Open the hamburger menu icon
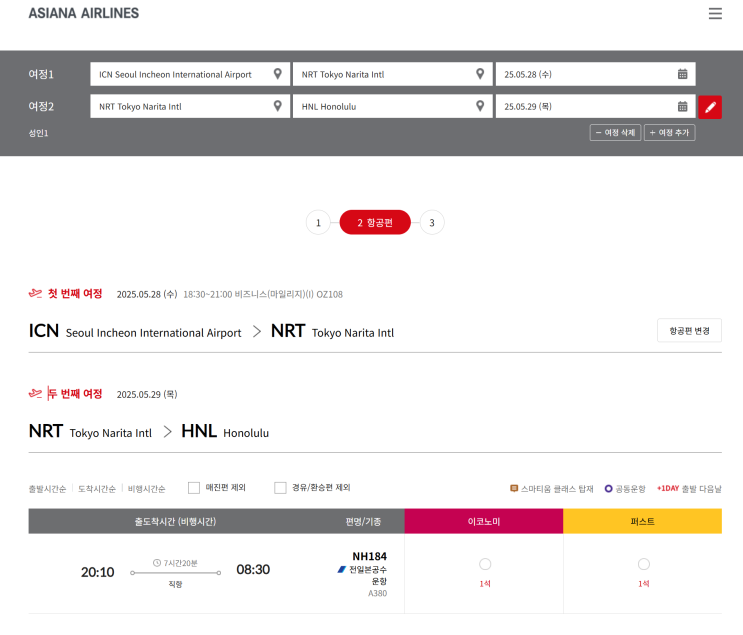 click(715, 13)
